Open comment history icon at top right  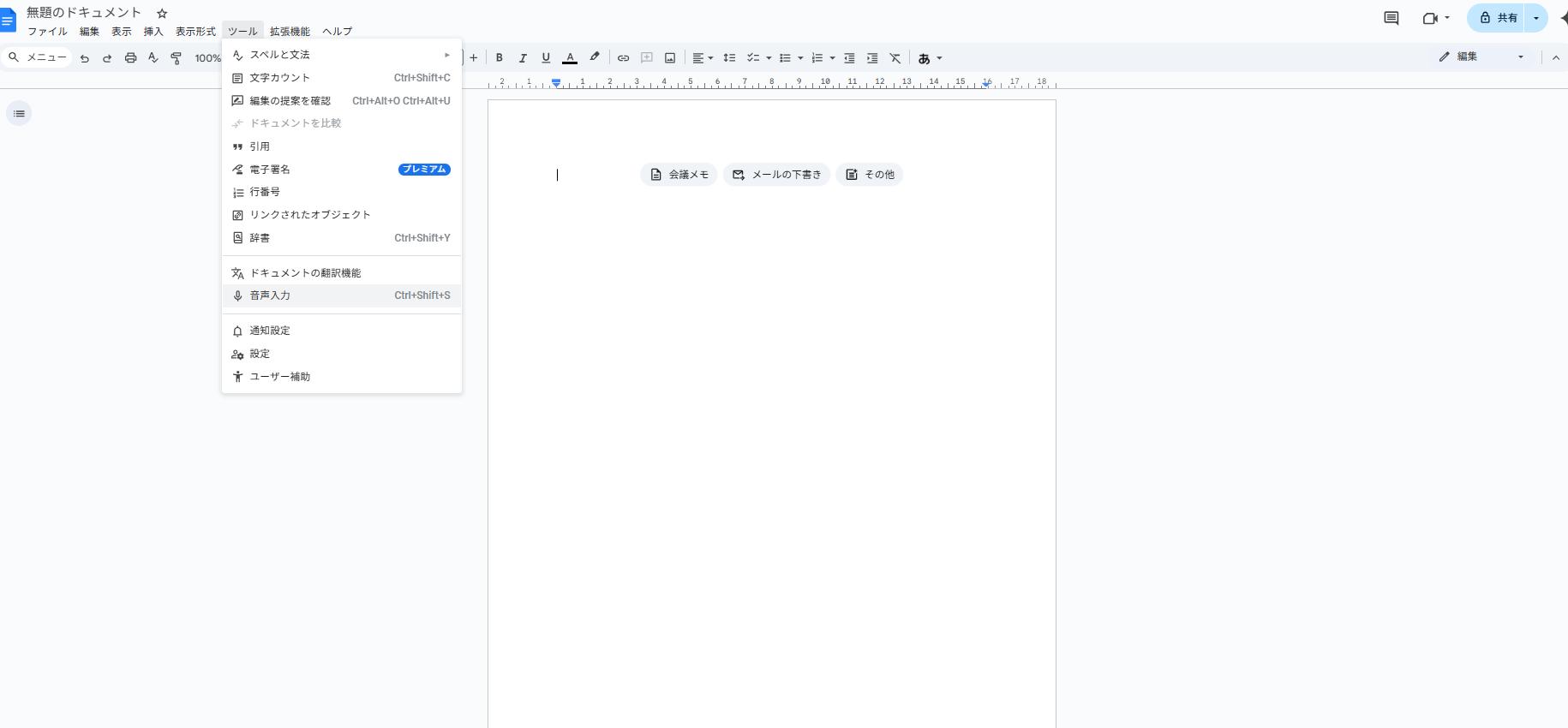pyautogui.click(x=1391, y=18)
